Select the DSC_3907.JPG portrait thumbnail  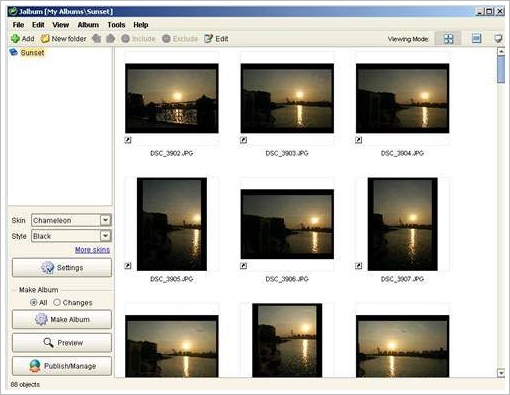[402, 224]
